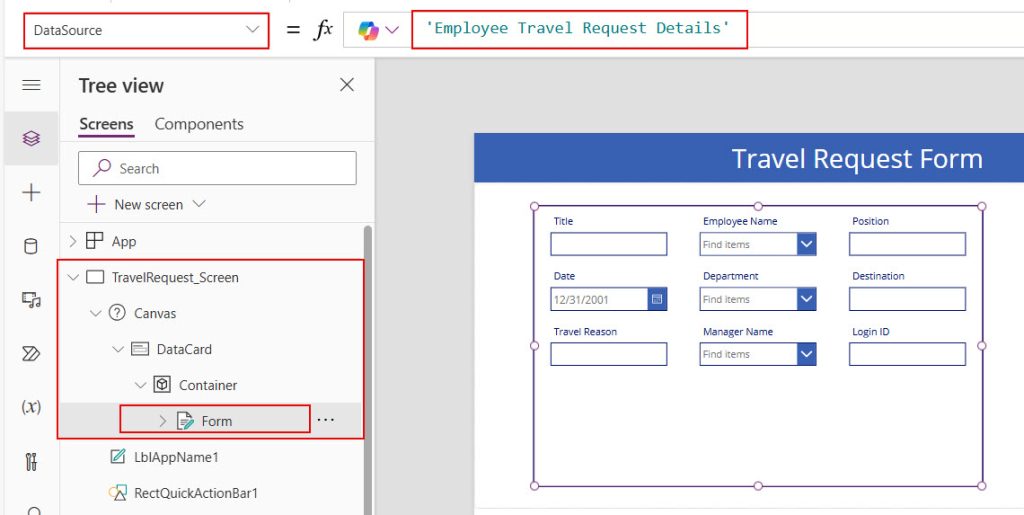Click the tree view Search box
Viewport: 1024px width, 515px height.
(217, 168)
